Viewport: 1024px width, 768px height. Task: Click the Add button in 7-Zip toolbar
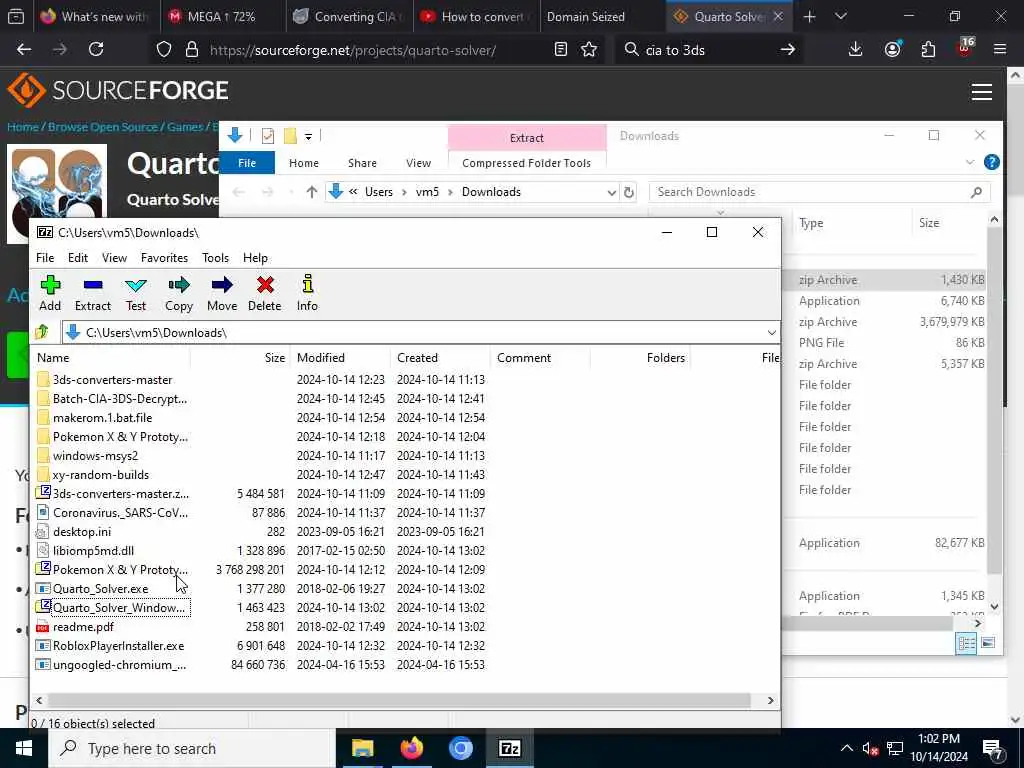50,293
